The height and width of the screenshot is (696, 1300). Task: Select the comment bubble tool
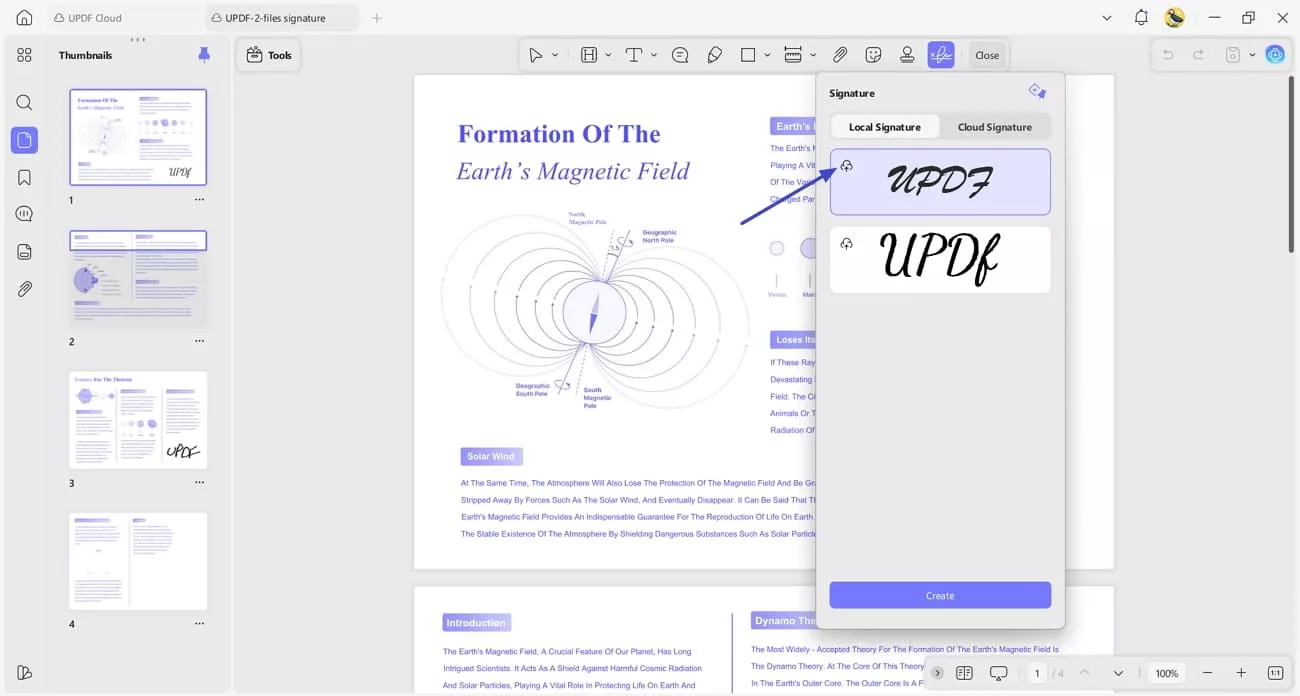tap(680, 55)
